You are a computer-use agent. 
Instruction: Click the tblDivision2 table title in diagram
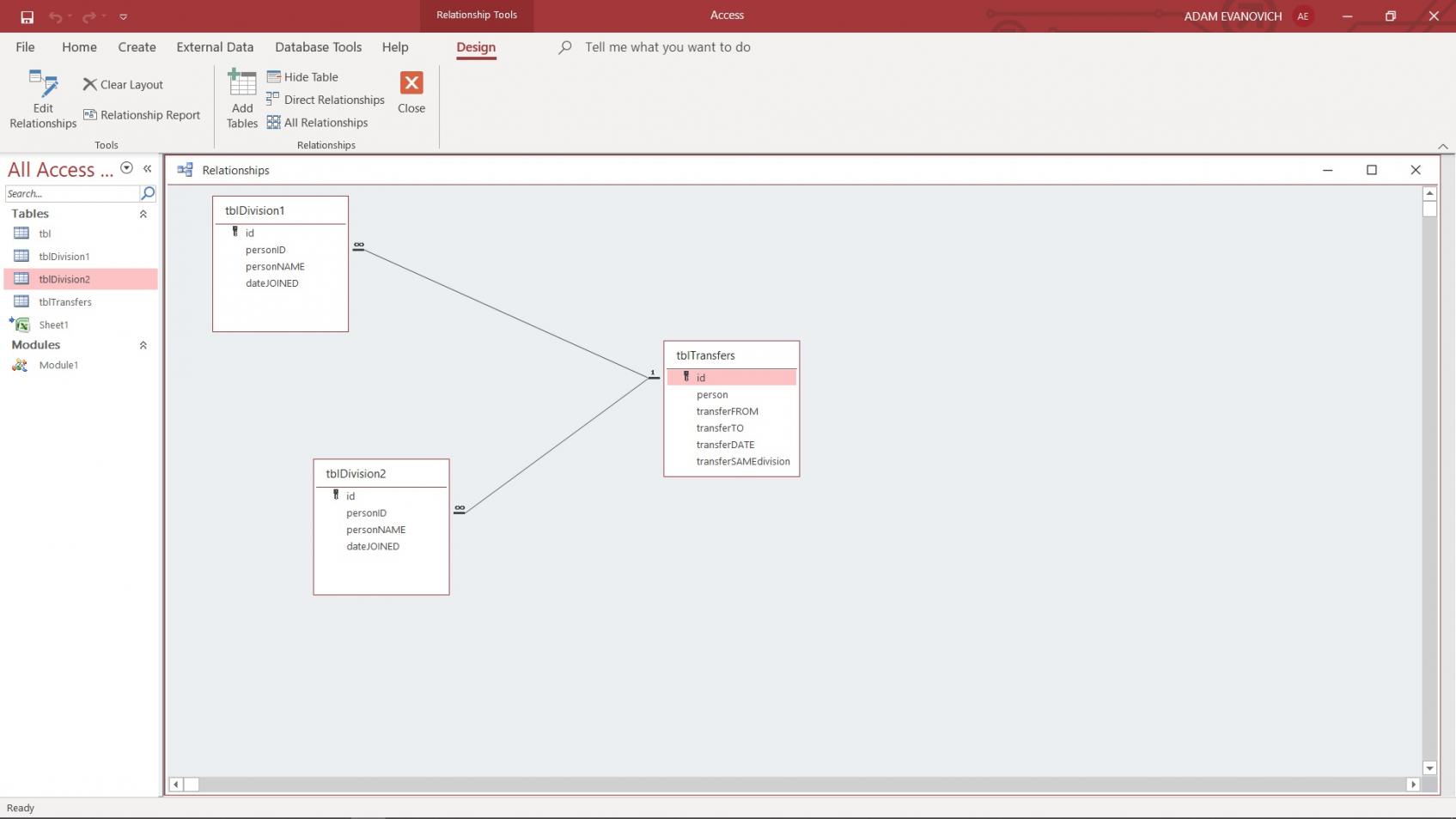[x=356, y=474]
